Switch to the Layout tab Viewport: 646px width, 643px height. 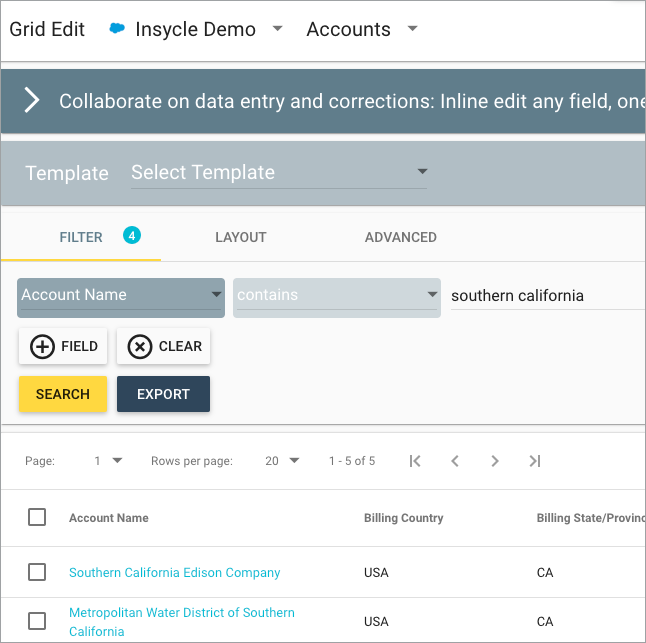point(240,237)
